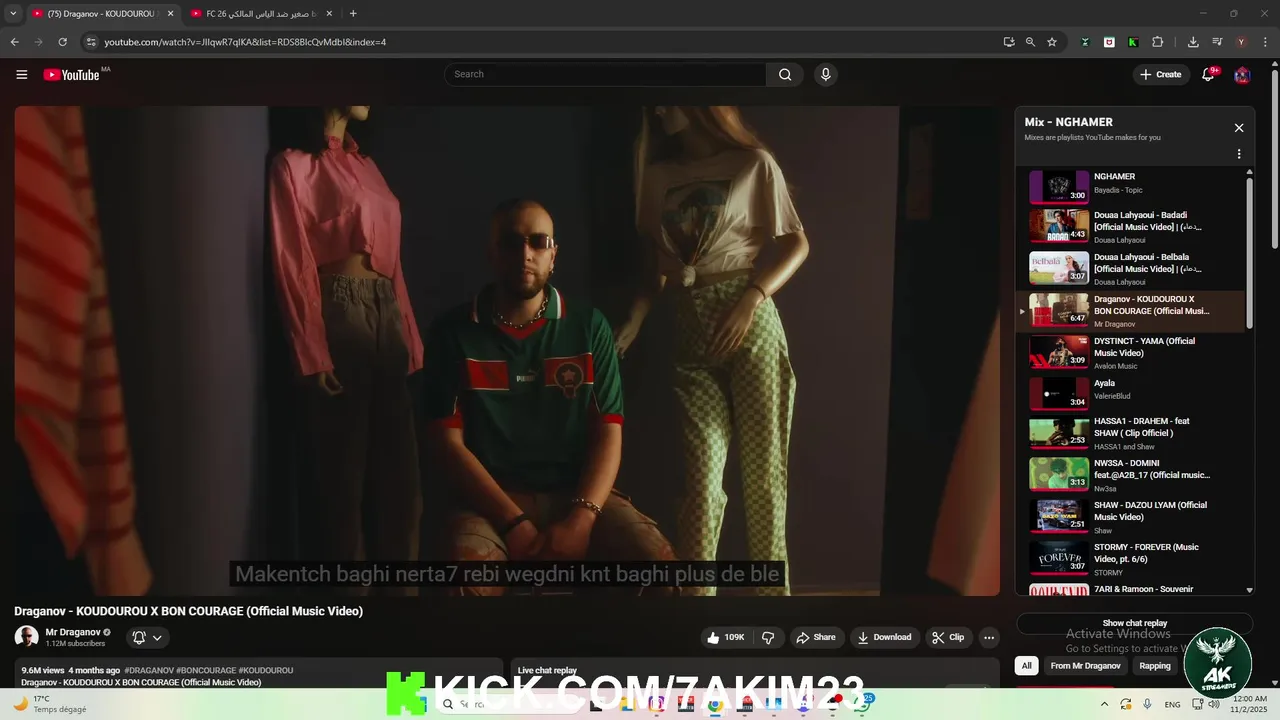The height and width of the screenshot is (720, 1280).
Task: Click the video player to pause
Action: (x=507, y=350)
